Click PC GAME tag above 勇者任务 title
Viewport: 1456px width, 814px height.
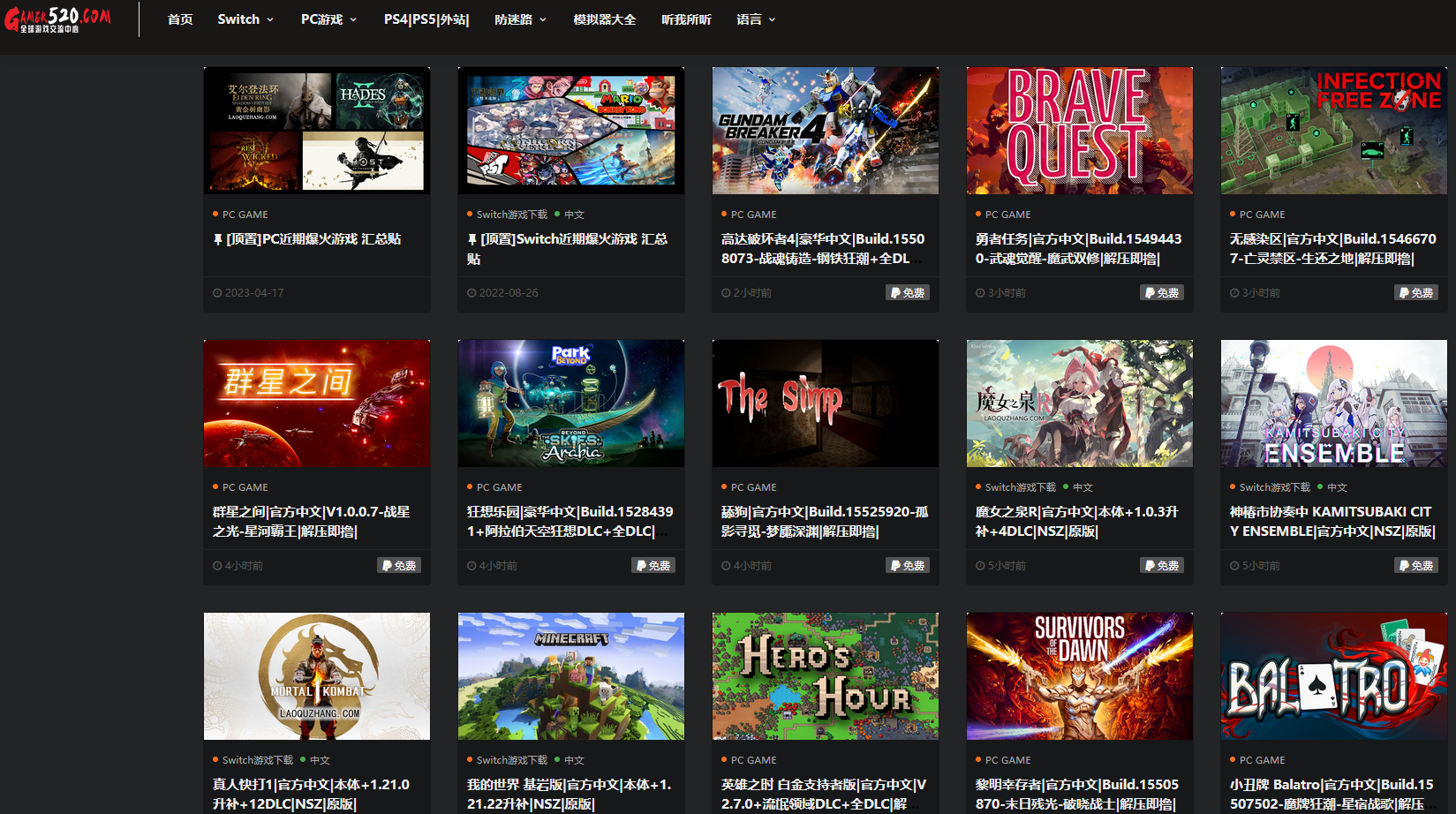(1007, 215)
